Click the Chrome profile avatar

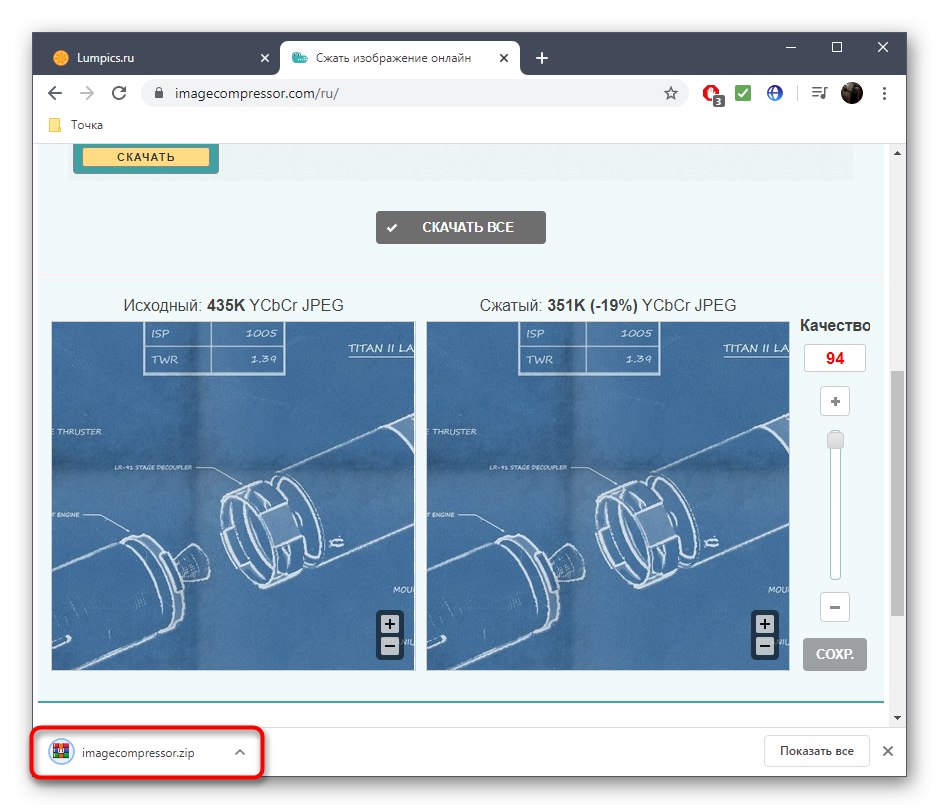point(851,92)
